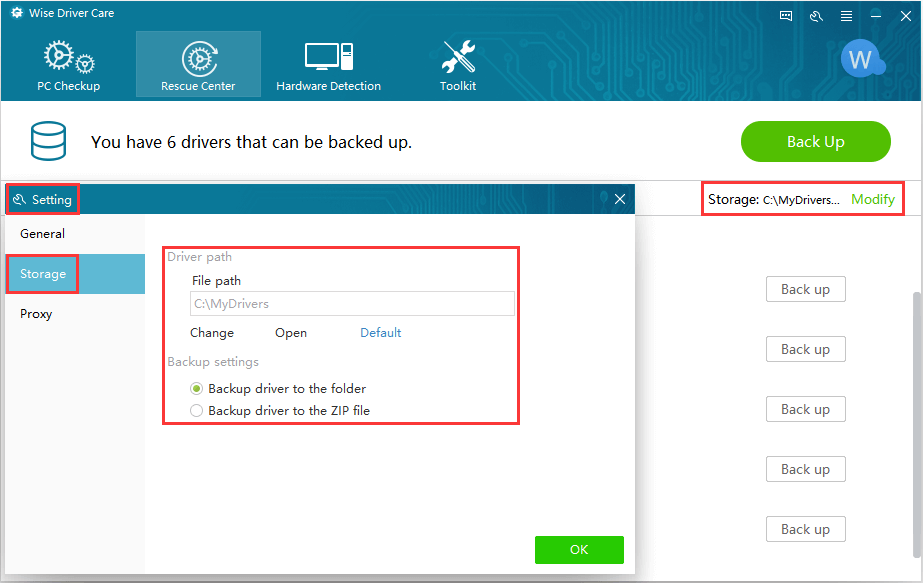Click the feedback message icon in title bar

[786, 16]
